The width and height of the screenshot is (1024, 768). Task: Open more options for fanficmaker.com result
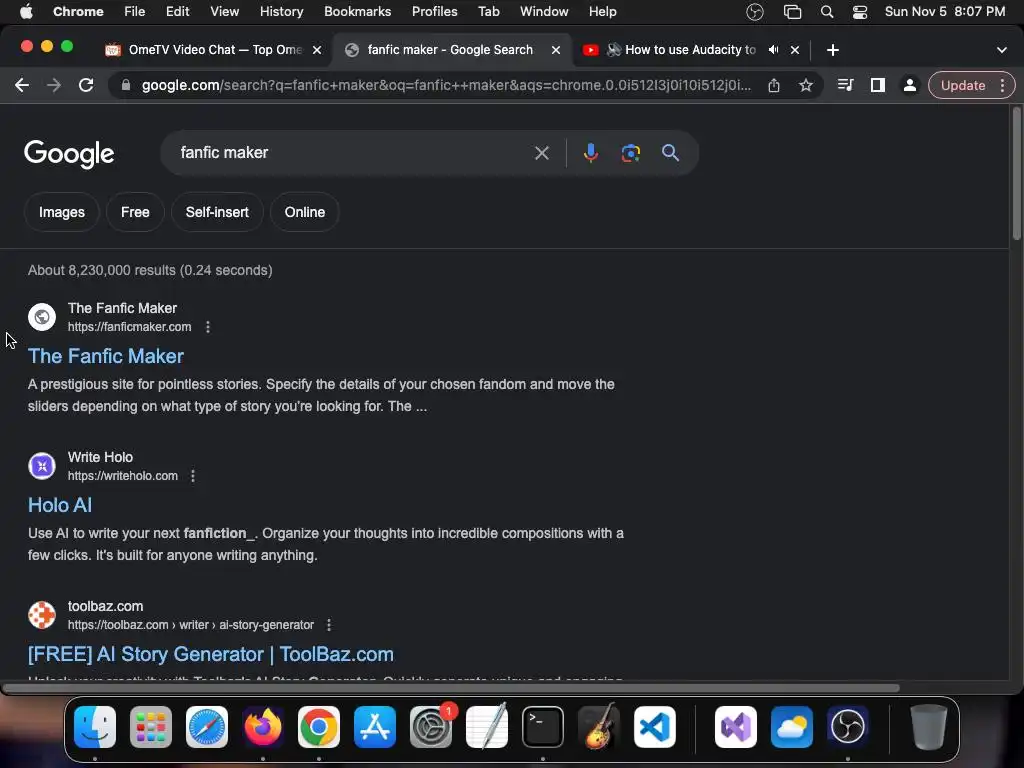(208, 327)
